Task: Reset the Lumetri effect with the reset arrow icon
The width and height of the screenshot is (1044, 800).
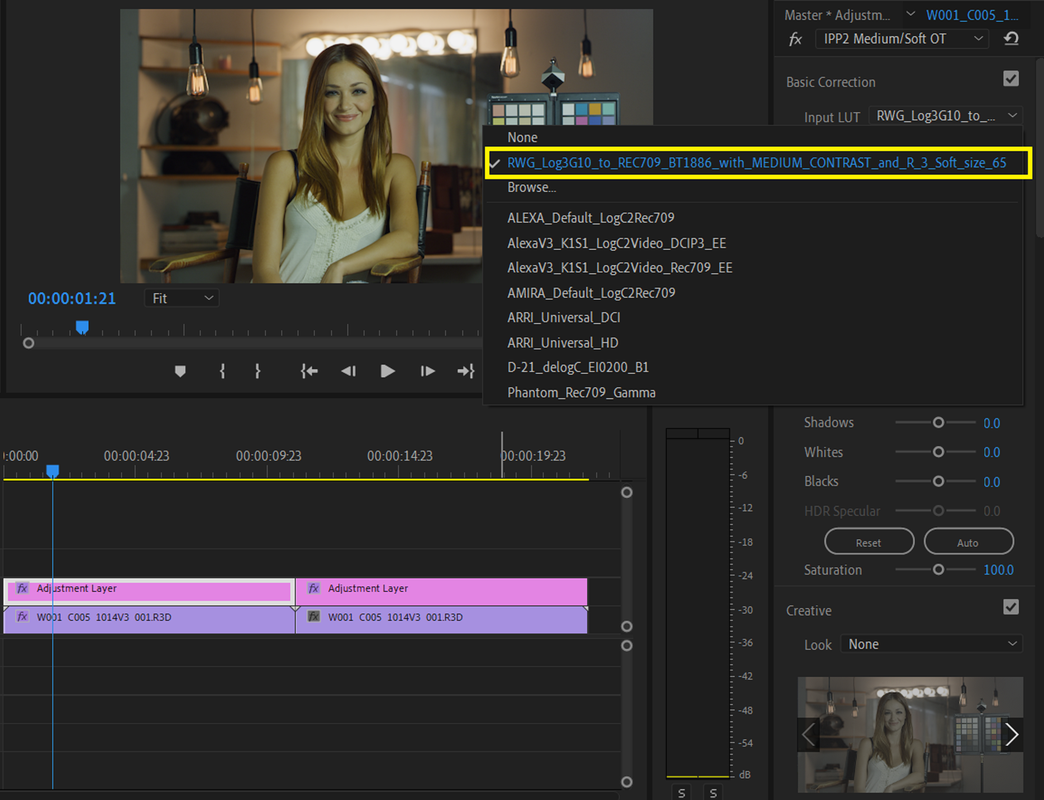Action: tap(1011, 39)
